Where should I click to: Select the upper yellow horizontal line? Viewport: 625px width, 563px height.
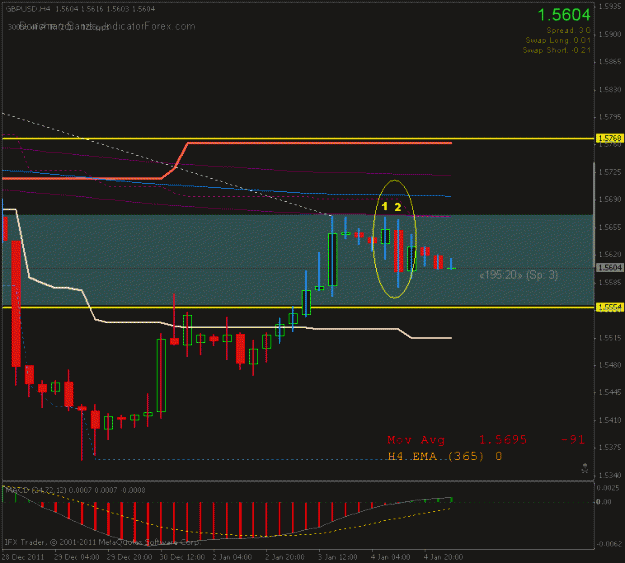(x=298, y=138)
